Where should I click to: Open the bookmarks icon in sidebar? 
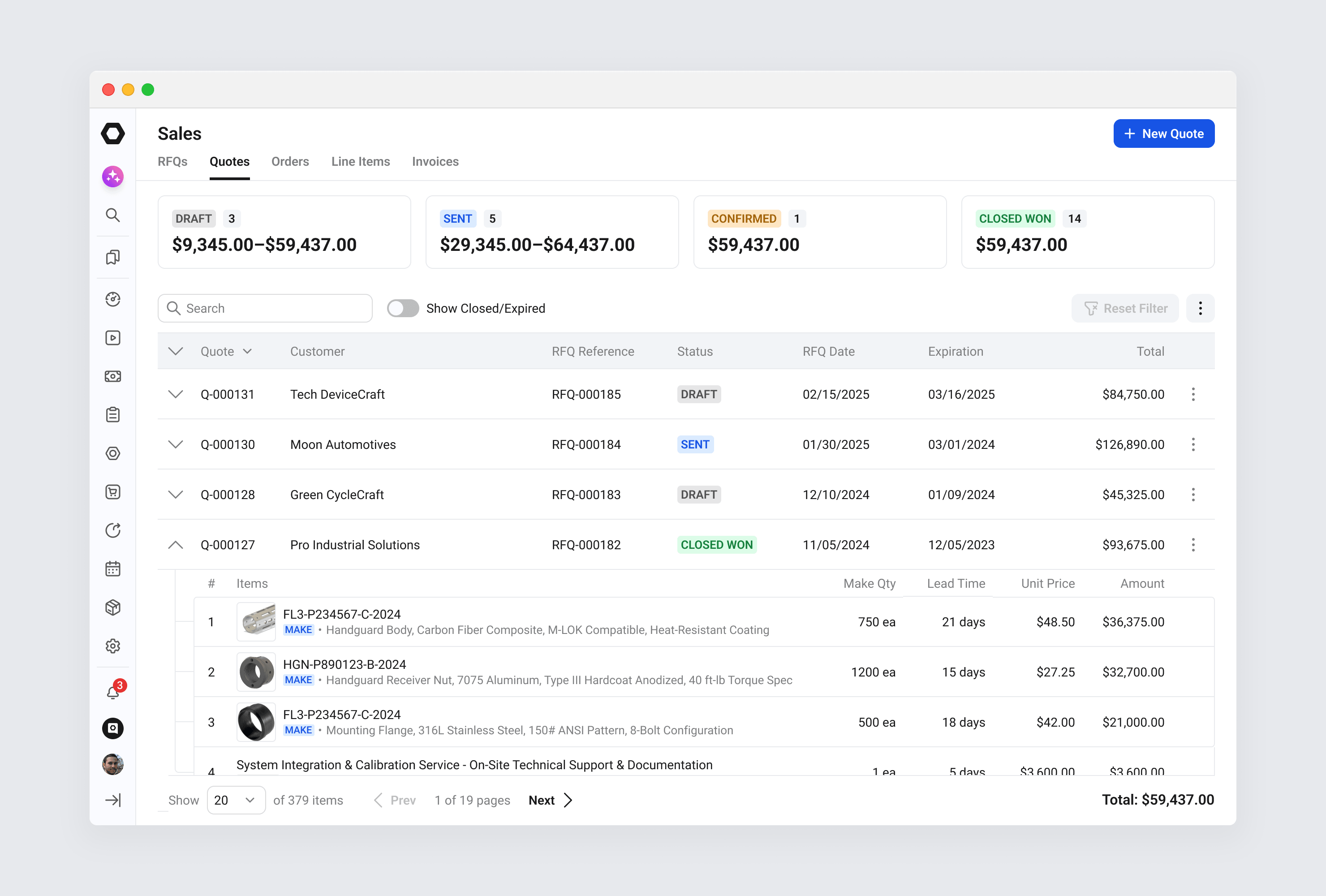113,257
